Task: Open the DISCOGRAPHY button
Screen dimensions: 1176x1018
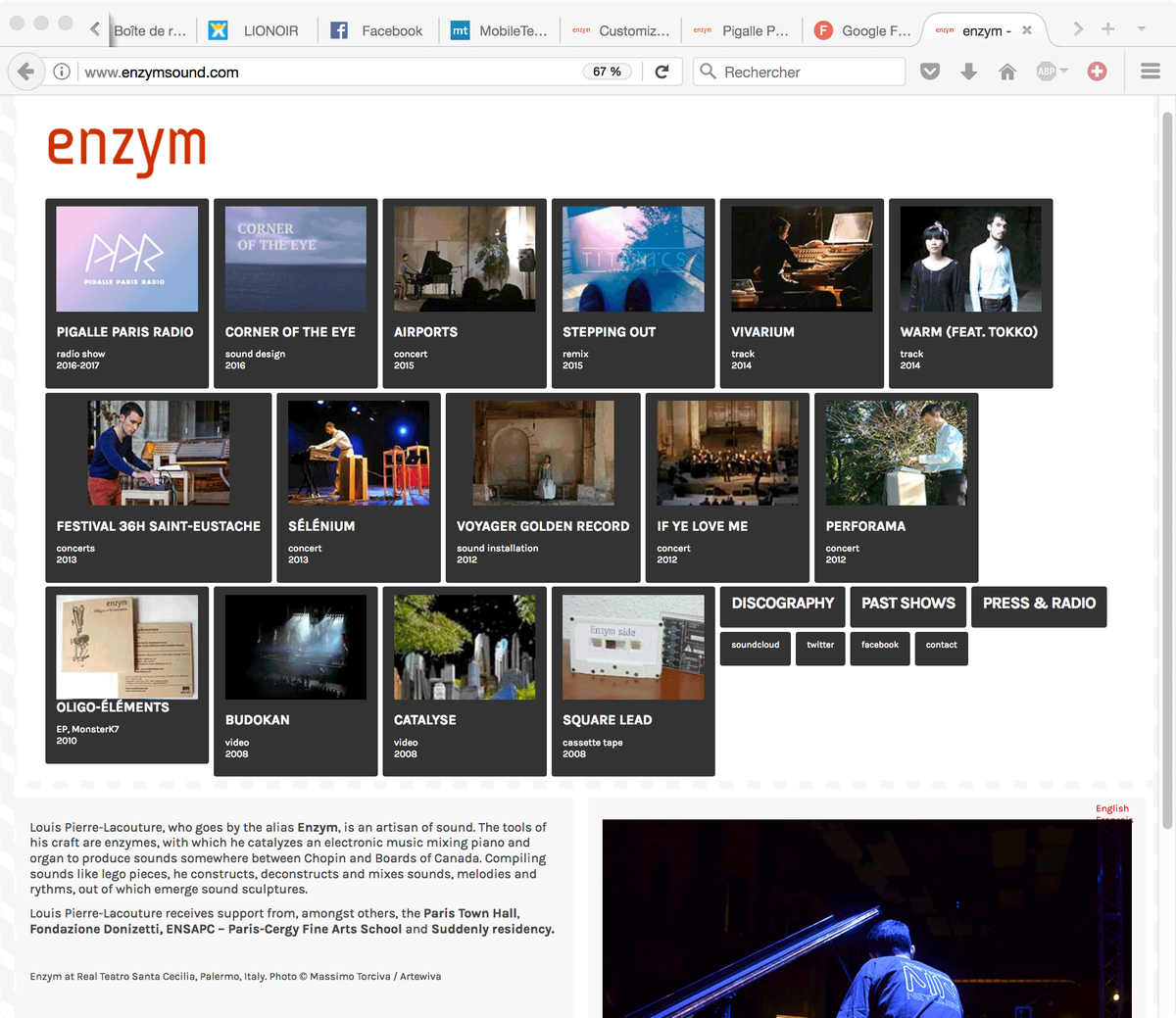Action: 782,606
